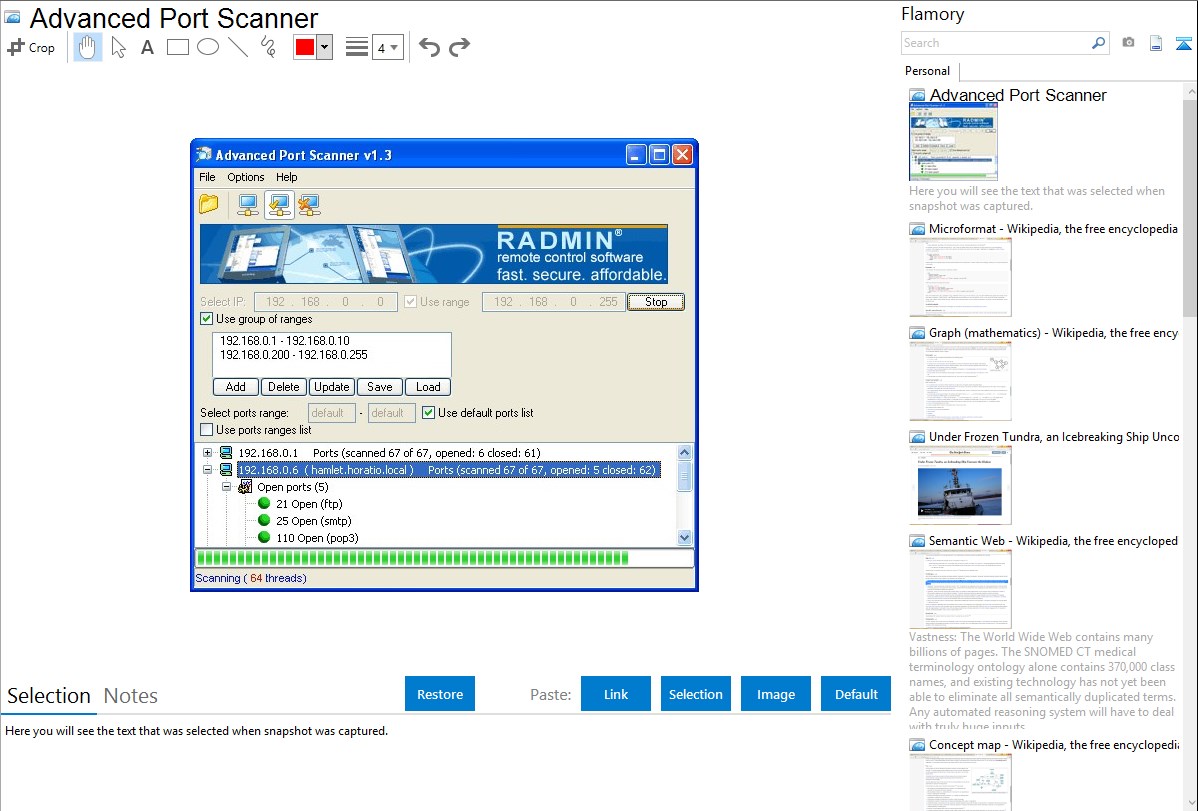Screen dimensions: 1198x811
Task: Redo the last edit
Action: [459, 47]
